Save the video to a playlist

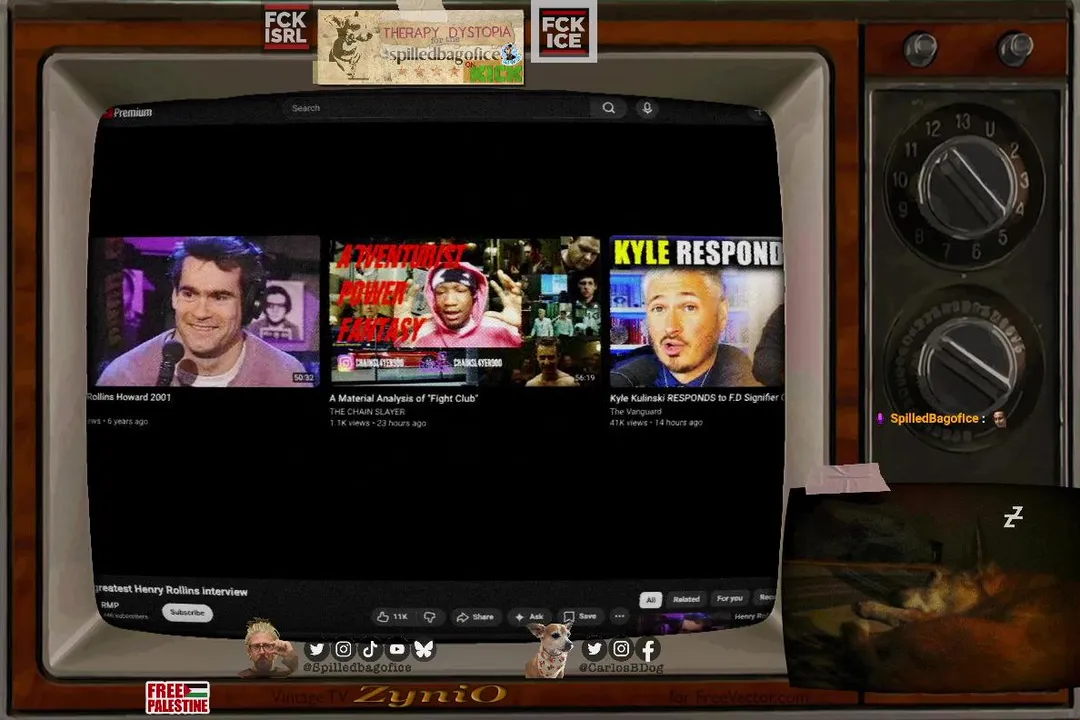(580, 616)
